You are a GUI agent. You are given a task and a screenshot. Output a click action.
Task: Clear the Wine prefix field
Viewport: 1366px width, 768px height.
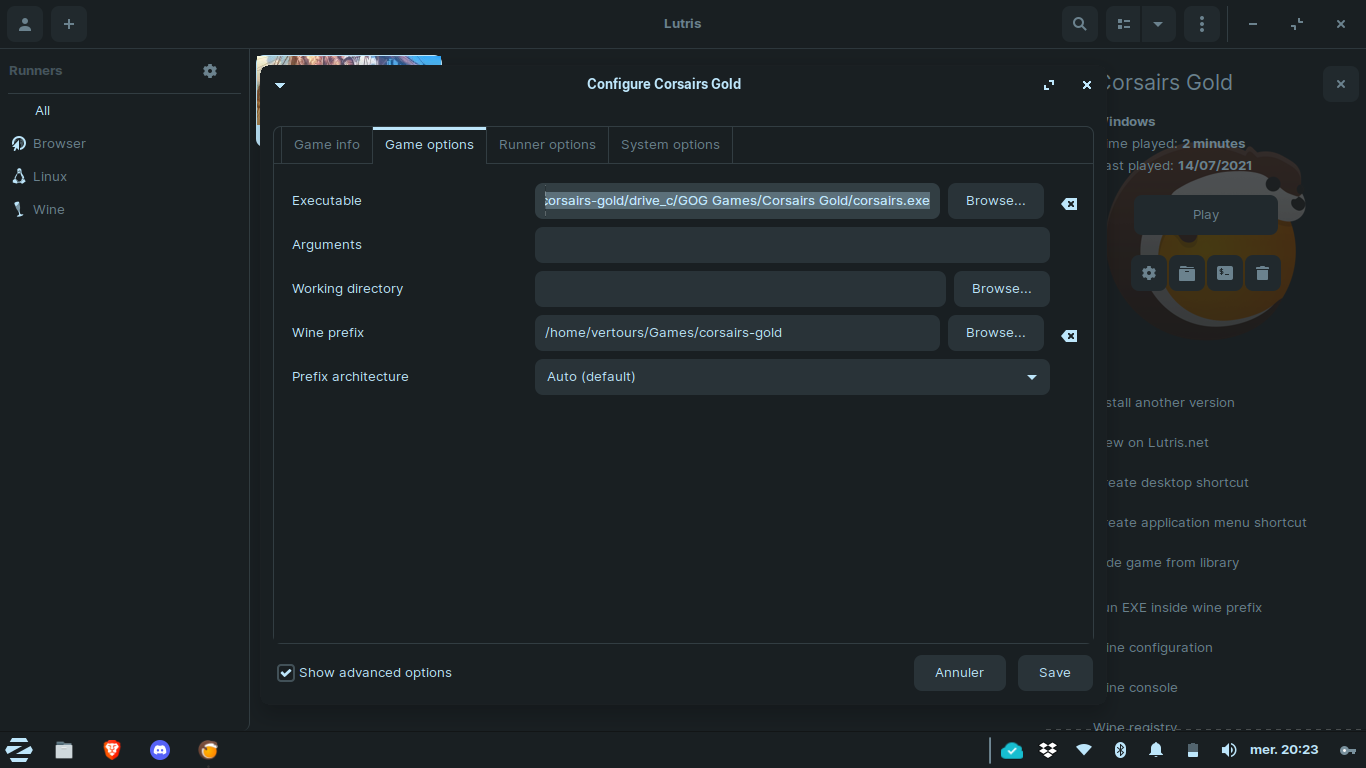[1069, 336]
